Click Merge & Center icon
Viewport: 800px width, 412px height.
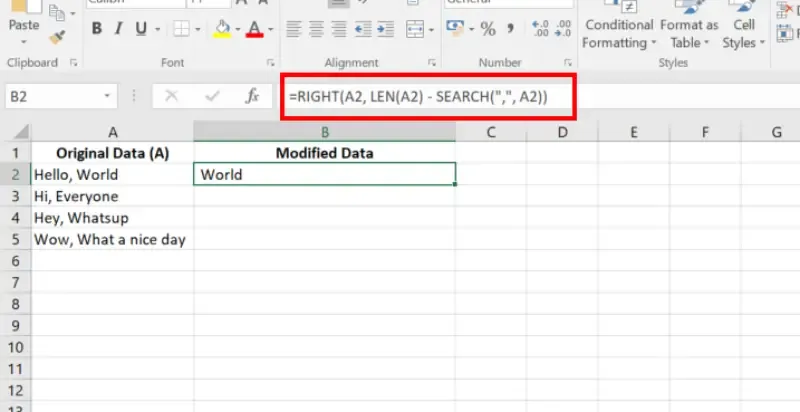pyautogui.click(x=415, y=29)
